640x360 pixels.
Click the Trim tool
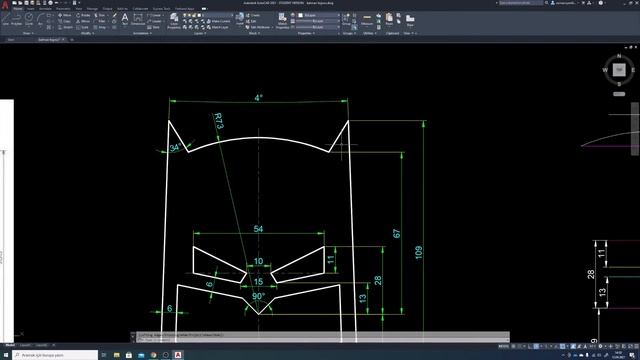coord(100,15)
